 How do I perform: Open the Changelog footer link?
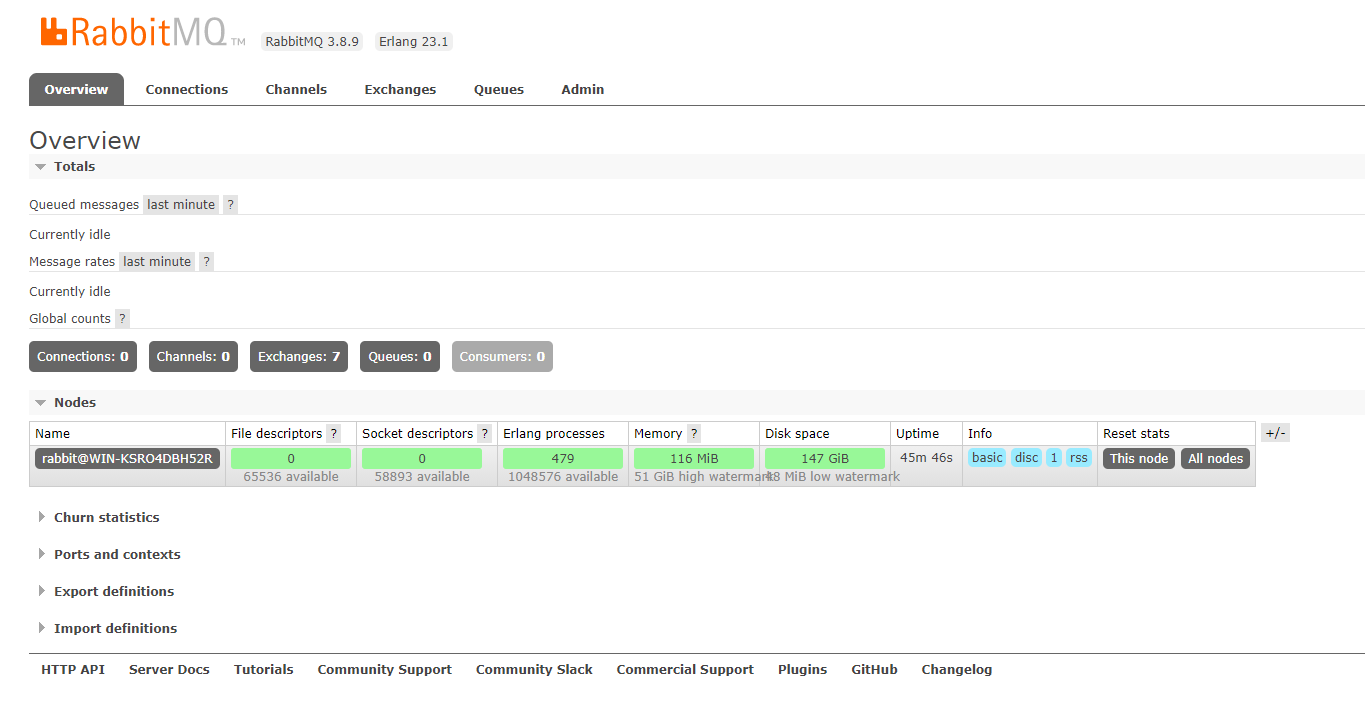click(x=957, y=669)
